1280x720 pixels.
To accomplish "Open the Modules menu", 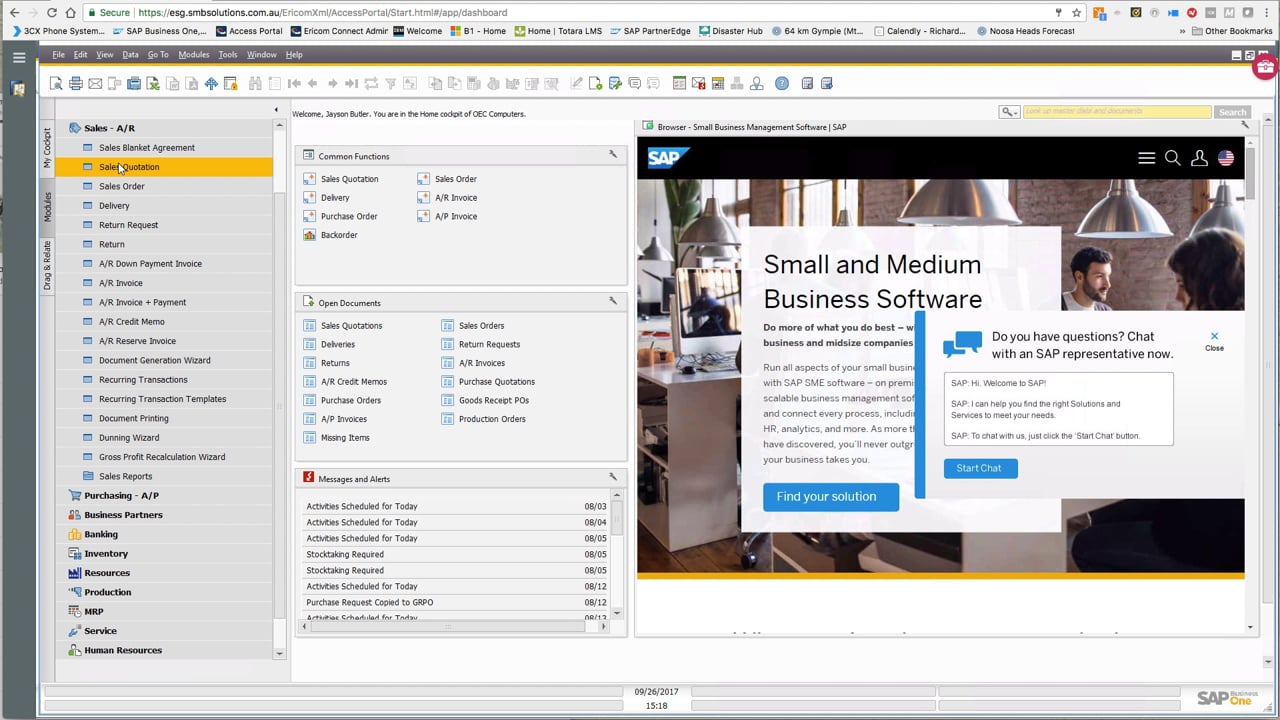I will coord(194,55).
